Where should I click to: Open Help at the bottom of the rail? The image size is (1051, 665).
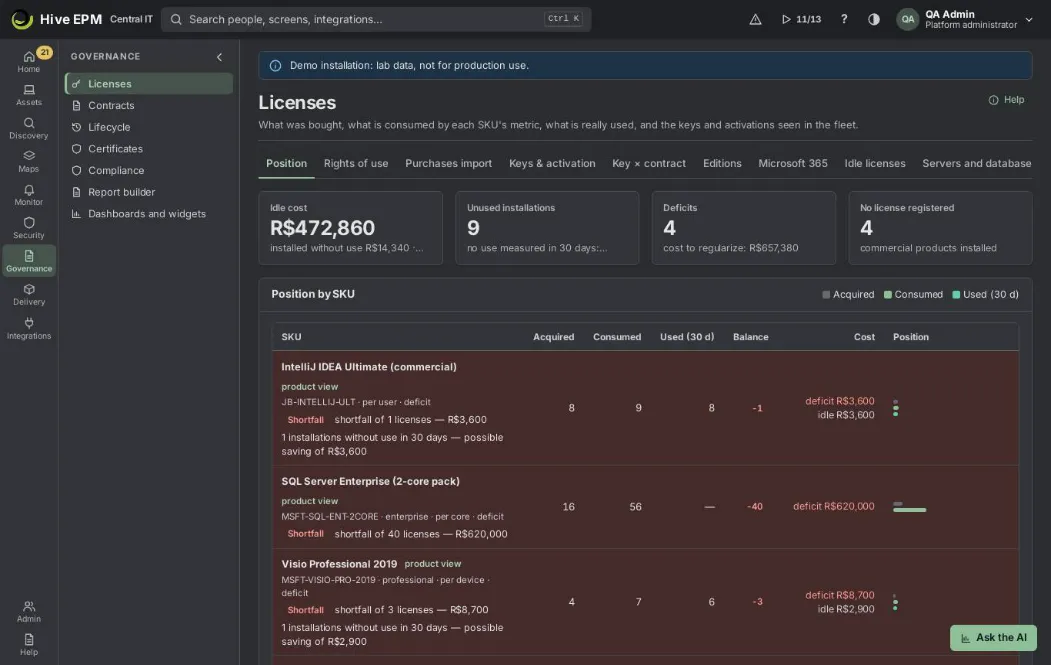tap(29, 644)
